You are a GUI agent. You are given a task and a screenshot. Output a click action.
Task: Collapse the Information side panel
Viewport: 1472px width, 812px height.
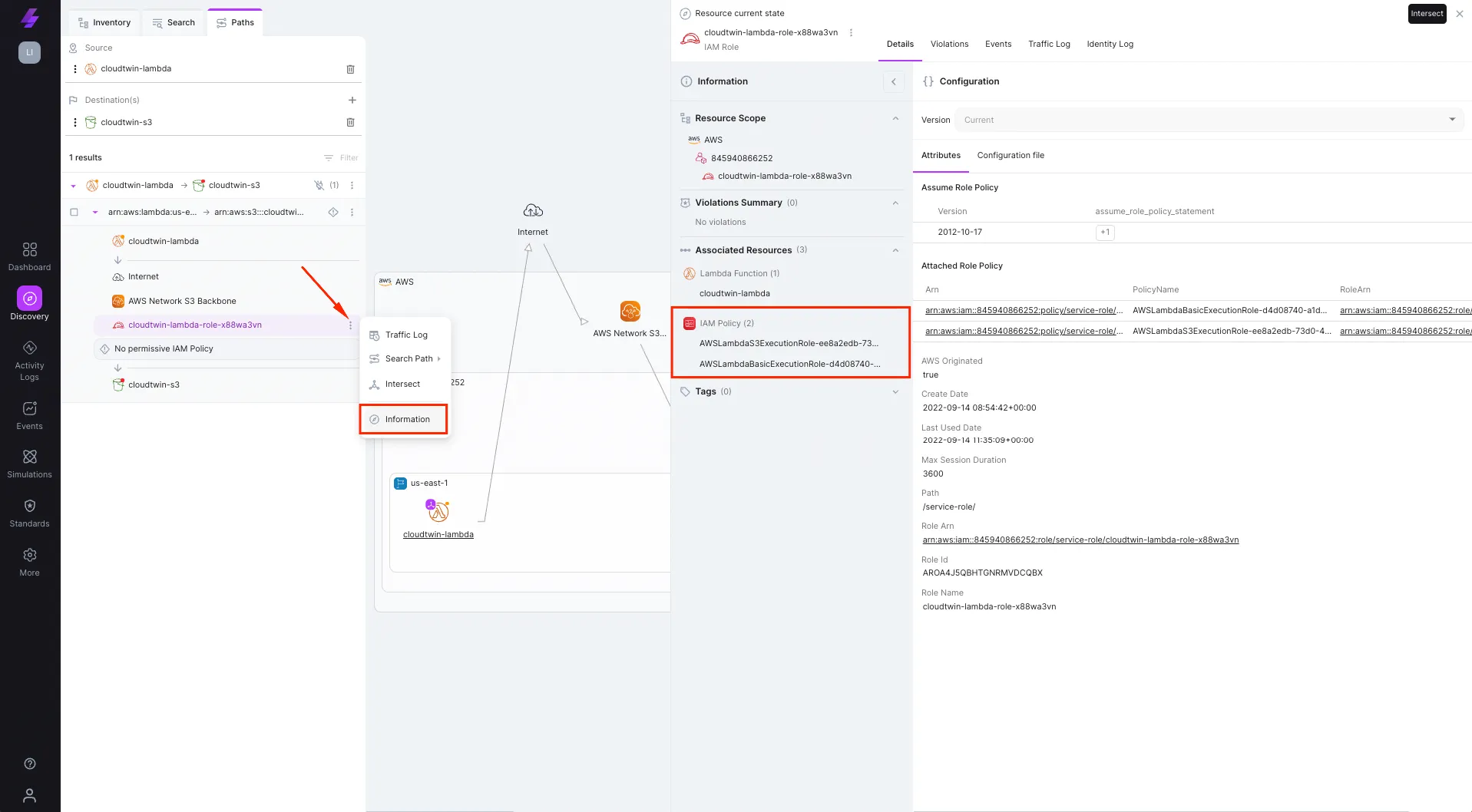click(893, 81)
